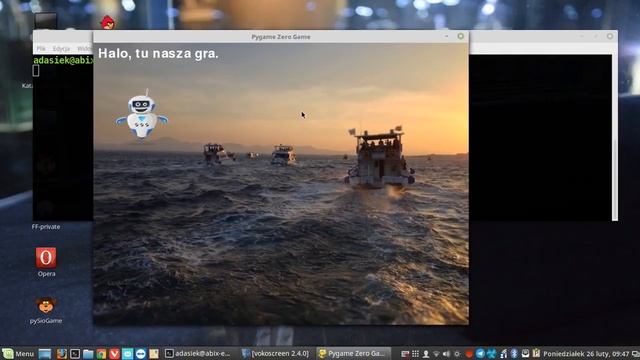Click the Pygame Zero Game title bar
The image size is (640, 360).
(281, 37)
